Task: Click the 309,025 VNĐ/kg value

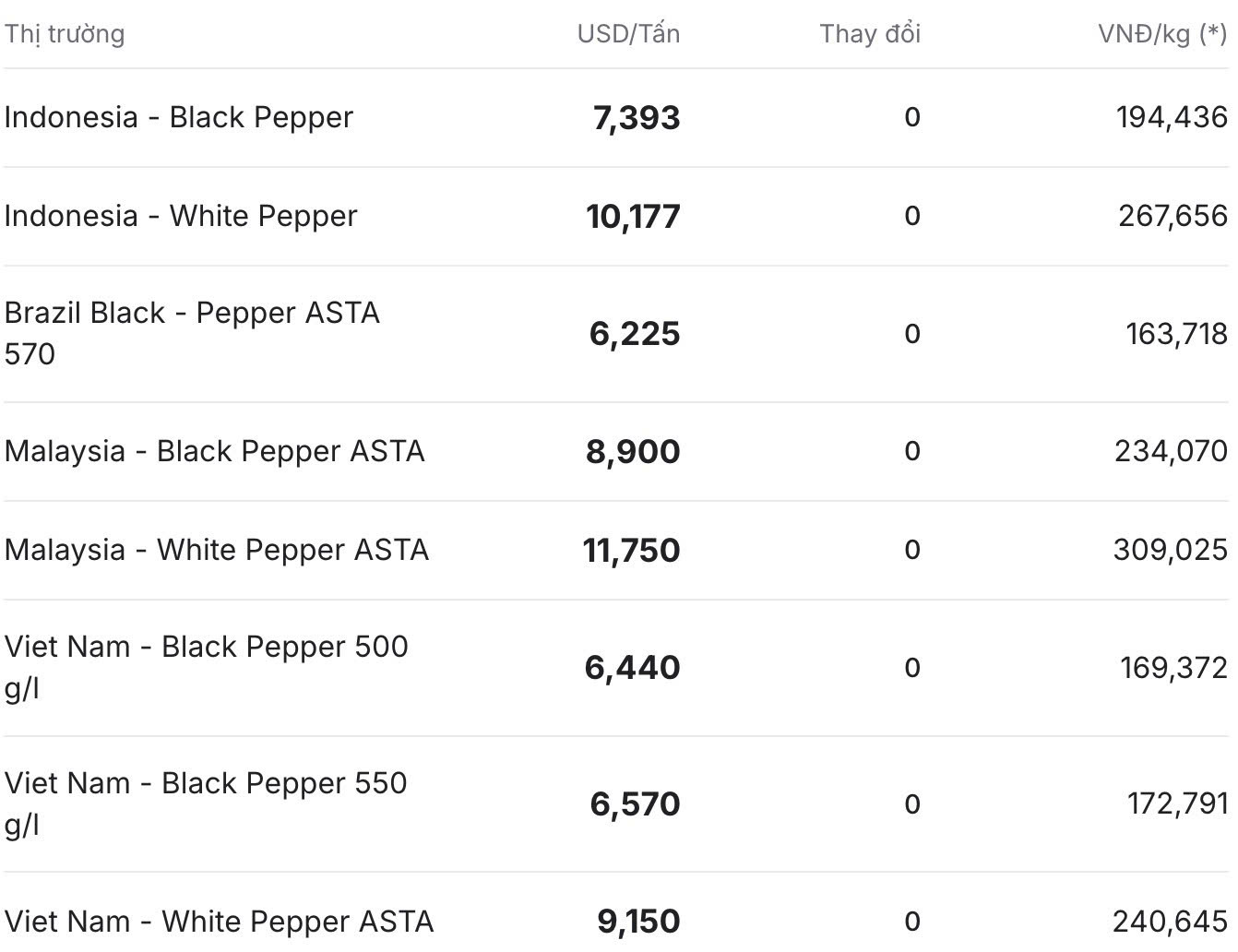Action: pyautogui.click(x=1171, y=550)
